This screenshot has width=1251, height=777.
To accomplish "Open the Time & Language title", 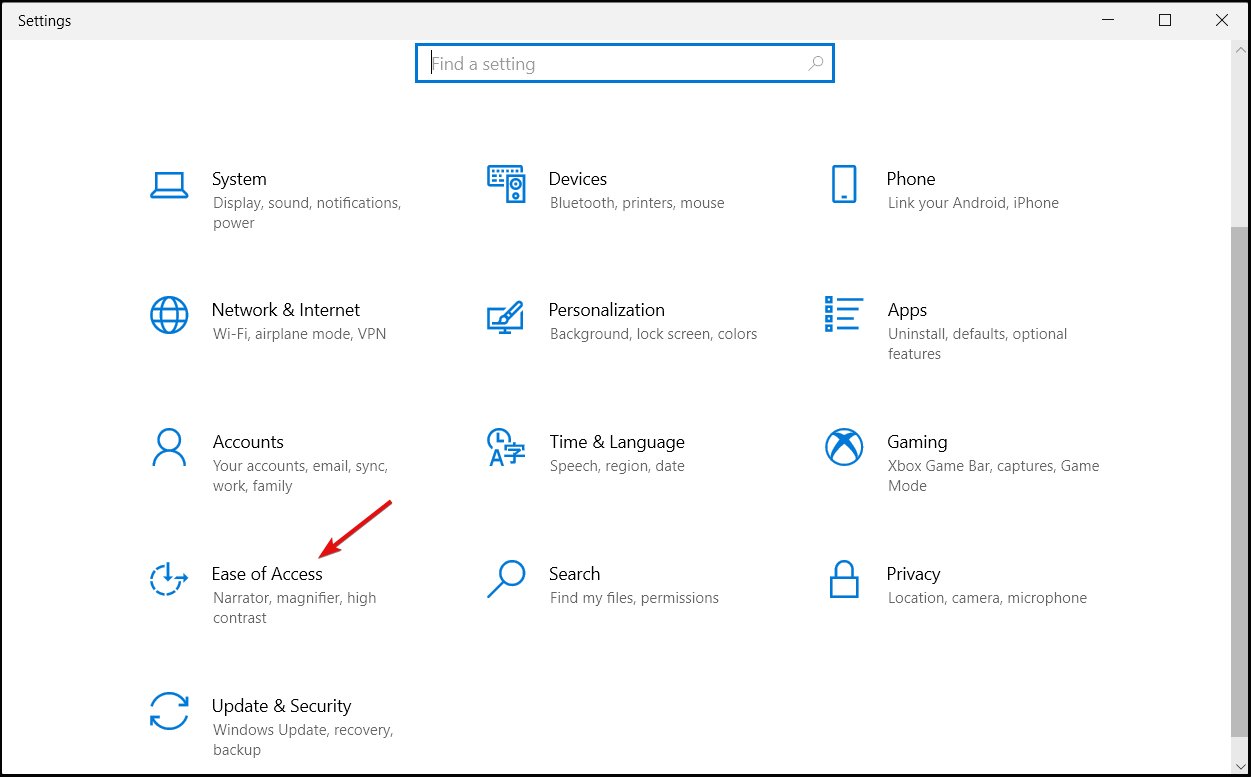I will [617, 442].
